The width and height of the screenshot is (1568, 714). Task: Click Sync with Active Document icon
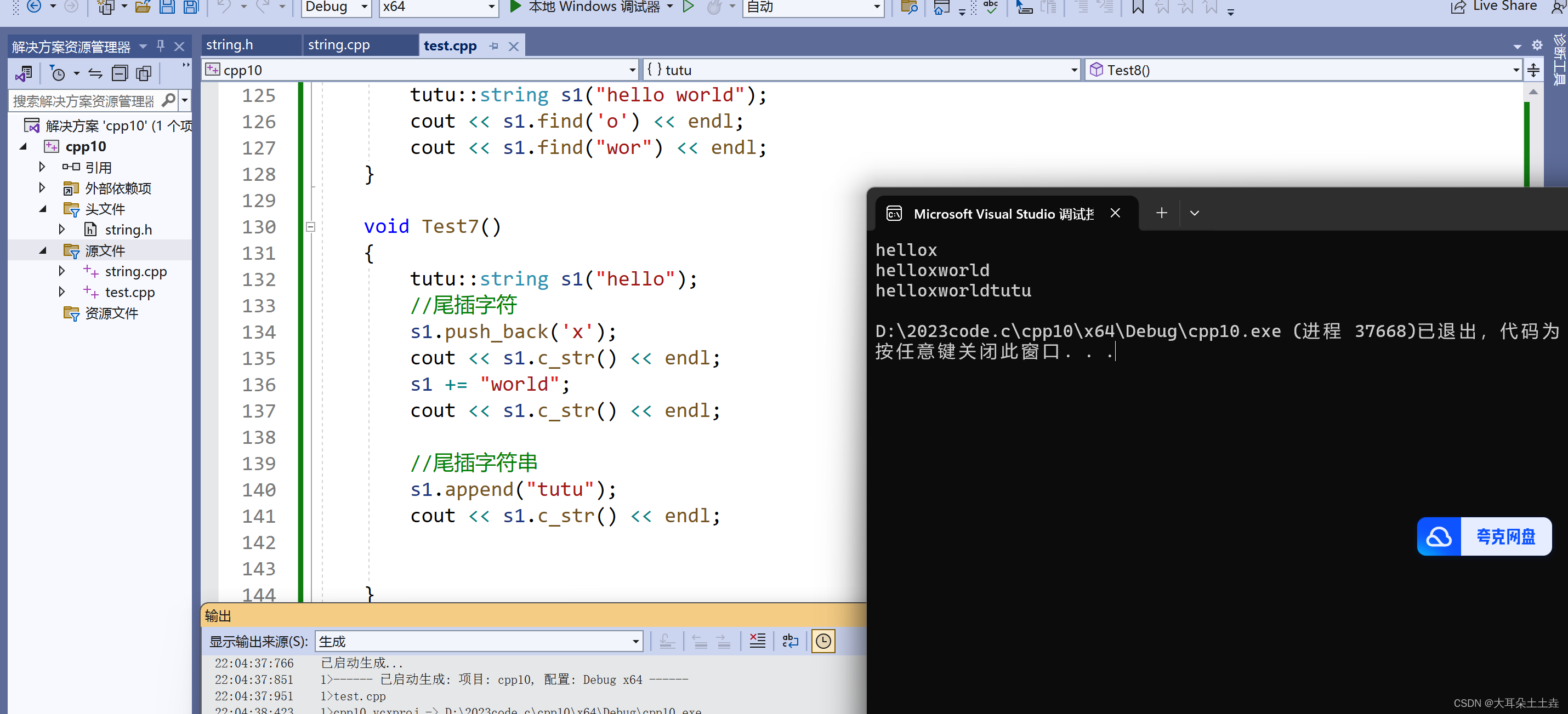point(95,73)
